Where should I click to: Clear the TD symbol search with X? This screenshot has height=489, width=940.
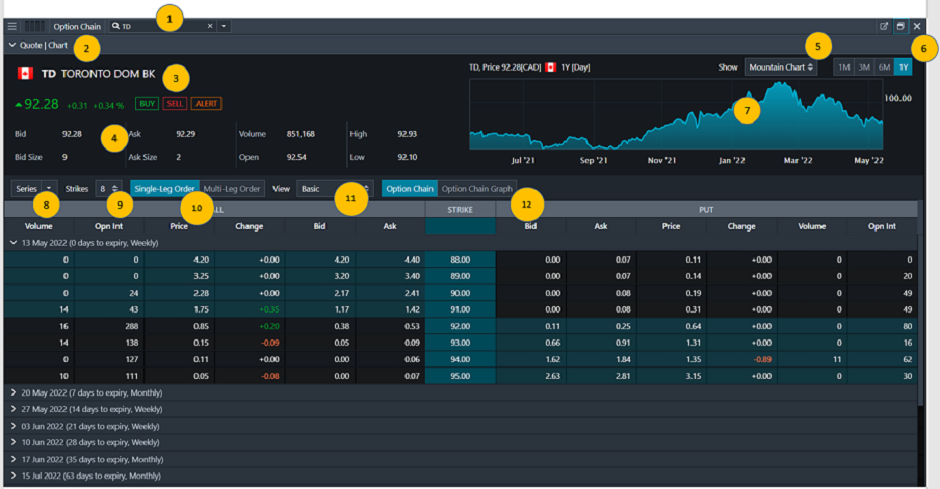tap(210, 26)
